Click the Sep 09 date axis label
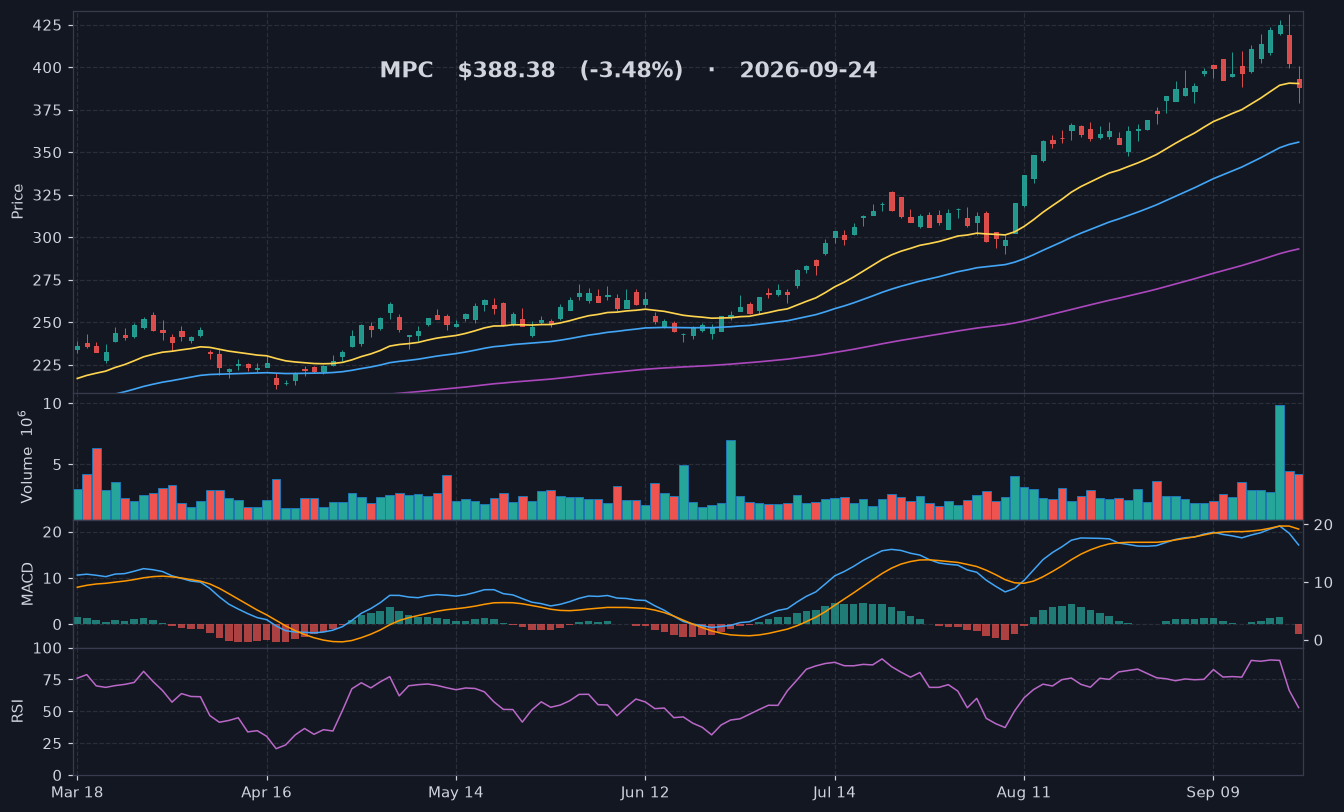 coord(1213,792)
